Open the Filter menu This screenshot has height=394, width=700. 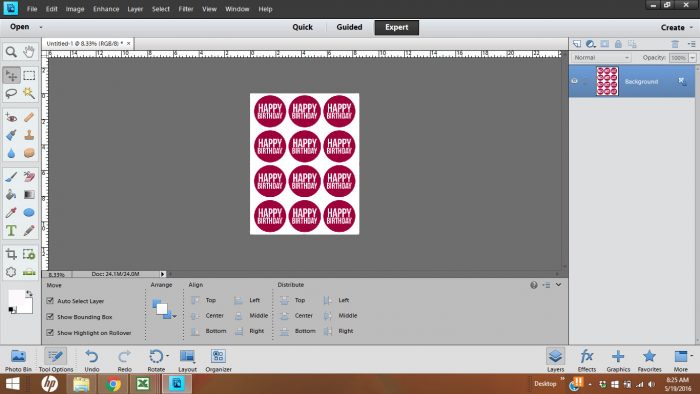tap(186, 9)
